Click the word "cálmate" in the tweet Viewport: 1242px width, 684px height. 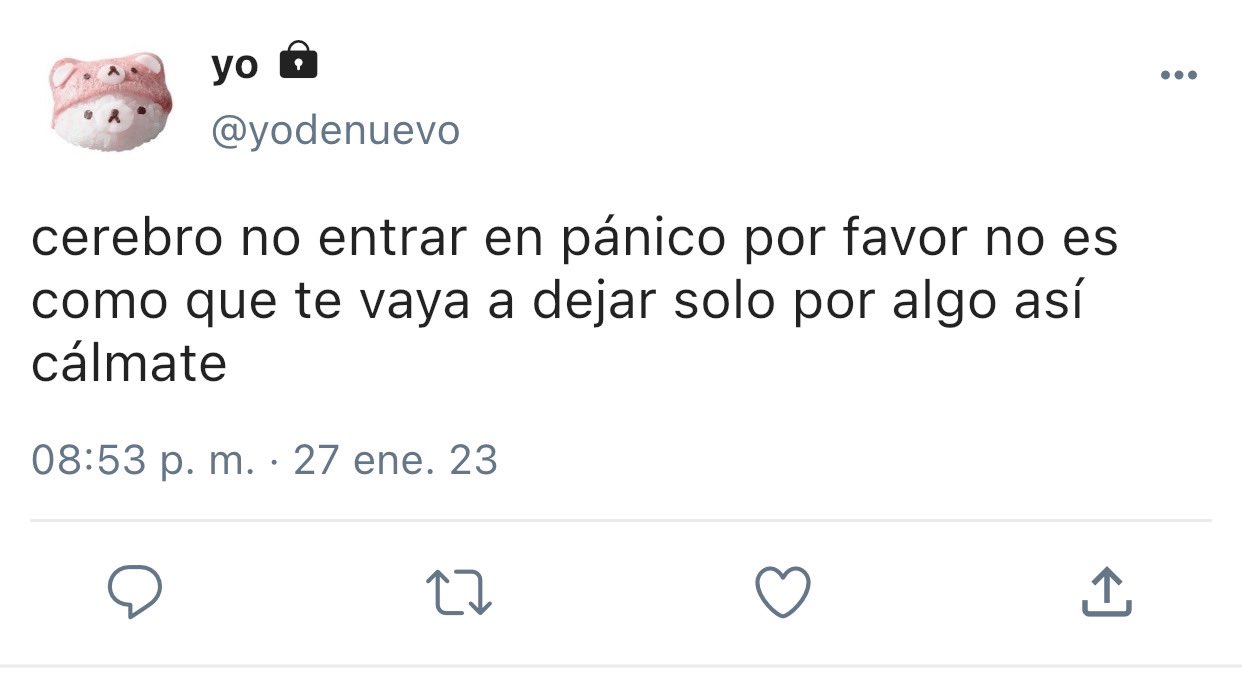pyautogui.click(x=130, y=365)
